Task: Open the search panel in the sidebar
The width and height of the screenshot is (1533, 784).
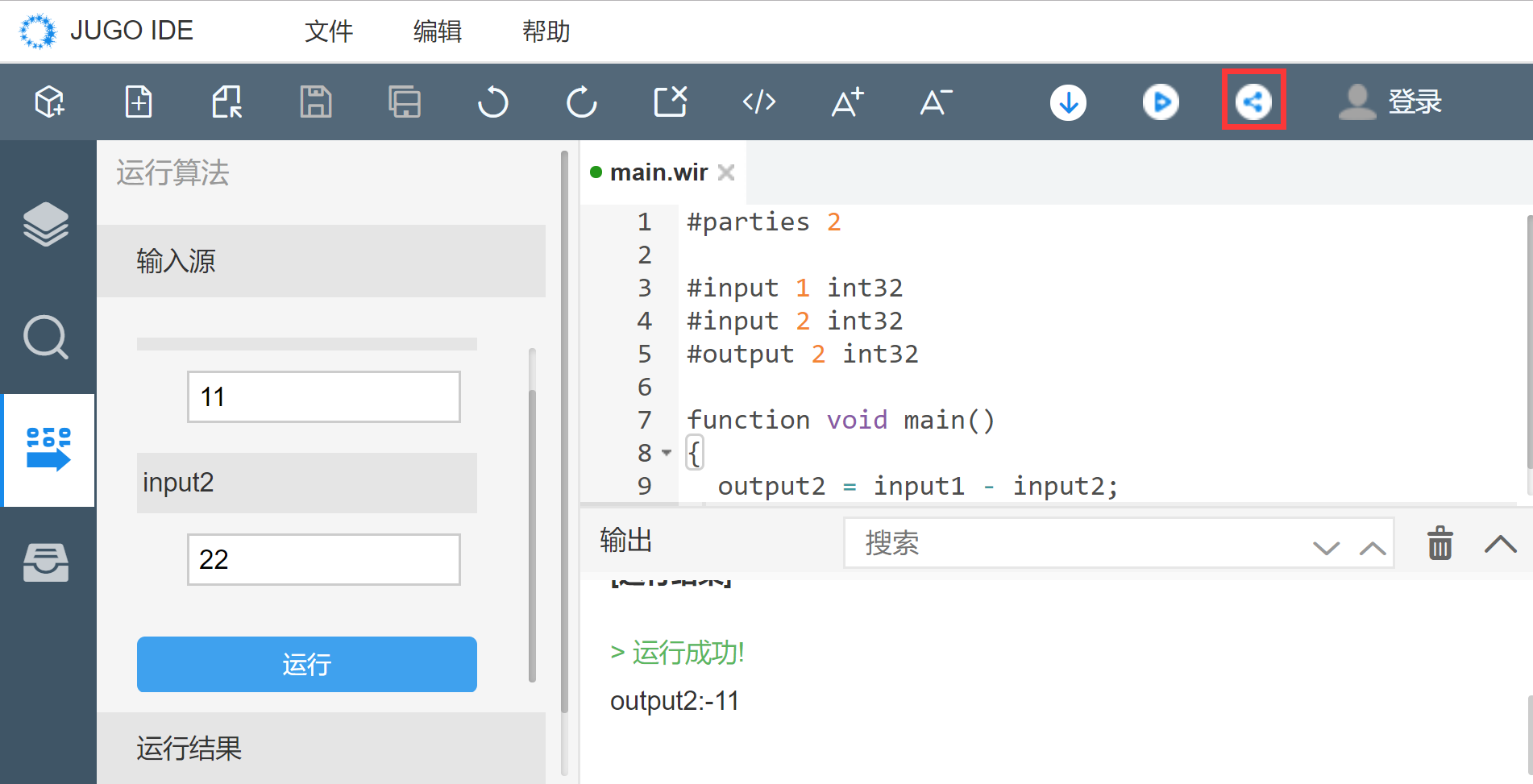Action: 46,337
